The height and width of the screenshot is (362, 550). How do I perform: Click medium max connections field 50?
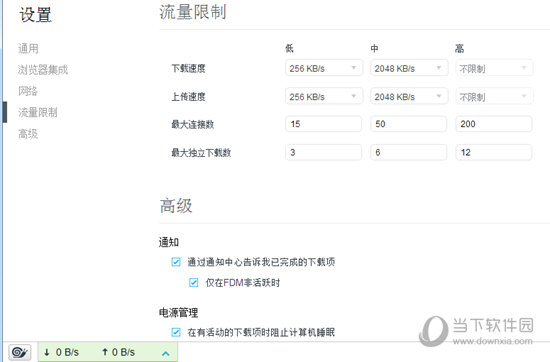click(x=409, y=124)
